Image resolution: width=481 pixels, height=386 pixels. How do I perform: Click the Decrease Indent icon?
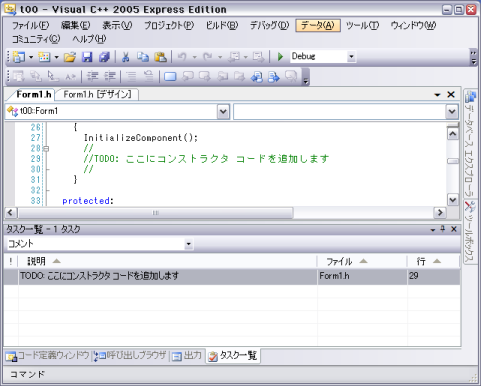[x=92, y=77]
